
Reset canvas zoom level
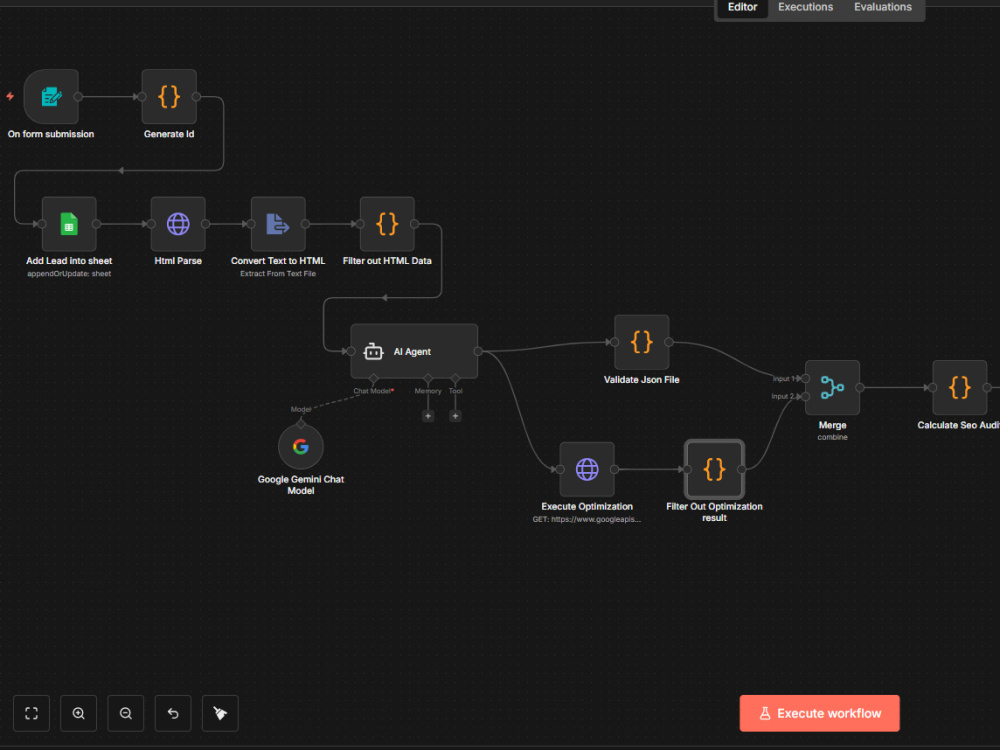coord(173,713)
